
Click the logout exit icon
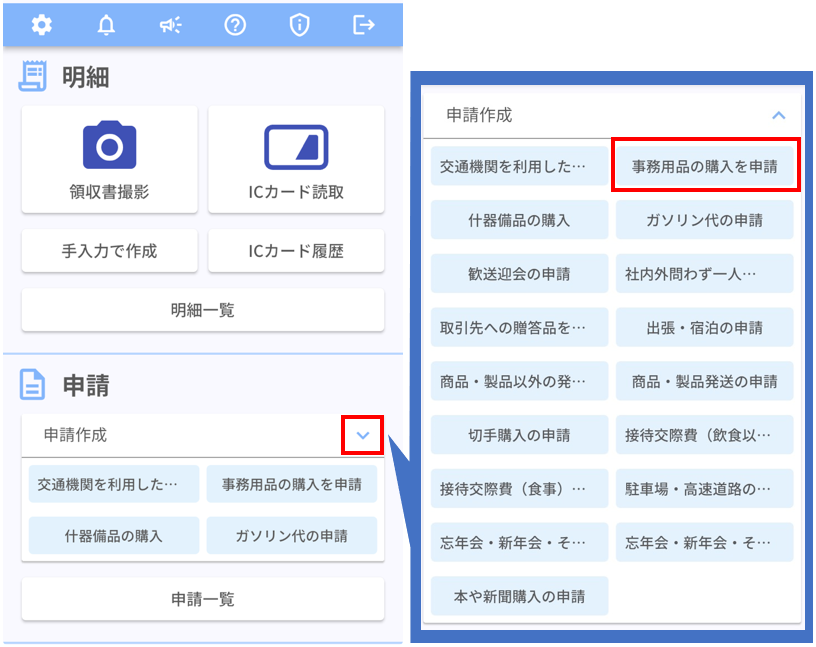pyautogui.click(x=364, y=25)
